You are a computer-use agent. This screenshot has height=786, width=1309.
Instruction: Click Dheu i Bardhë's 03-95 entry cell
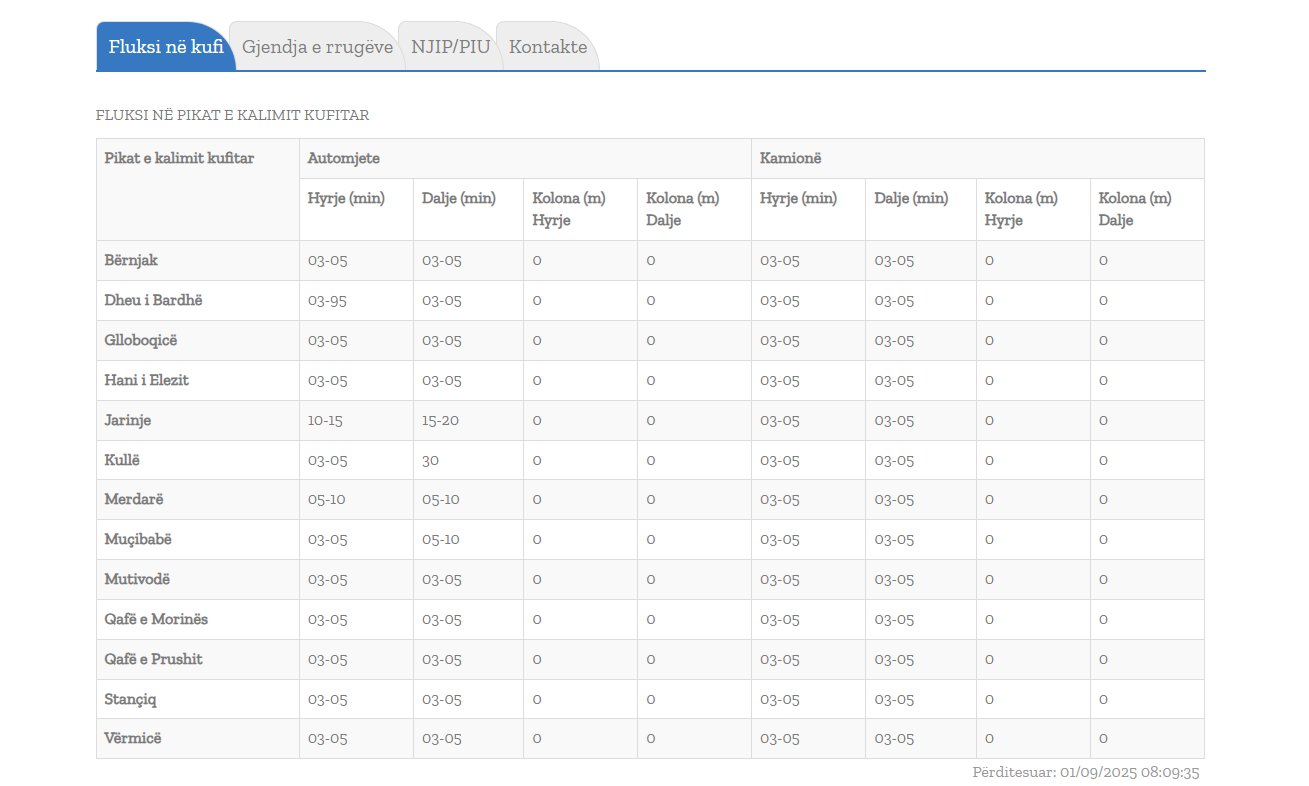(x=327, y=300)
